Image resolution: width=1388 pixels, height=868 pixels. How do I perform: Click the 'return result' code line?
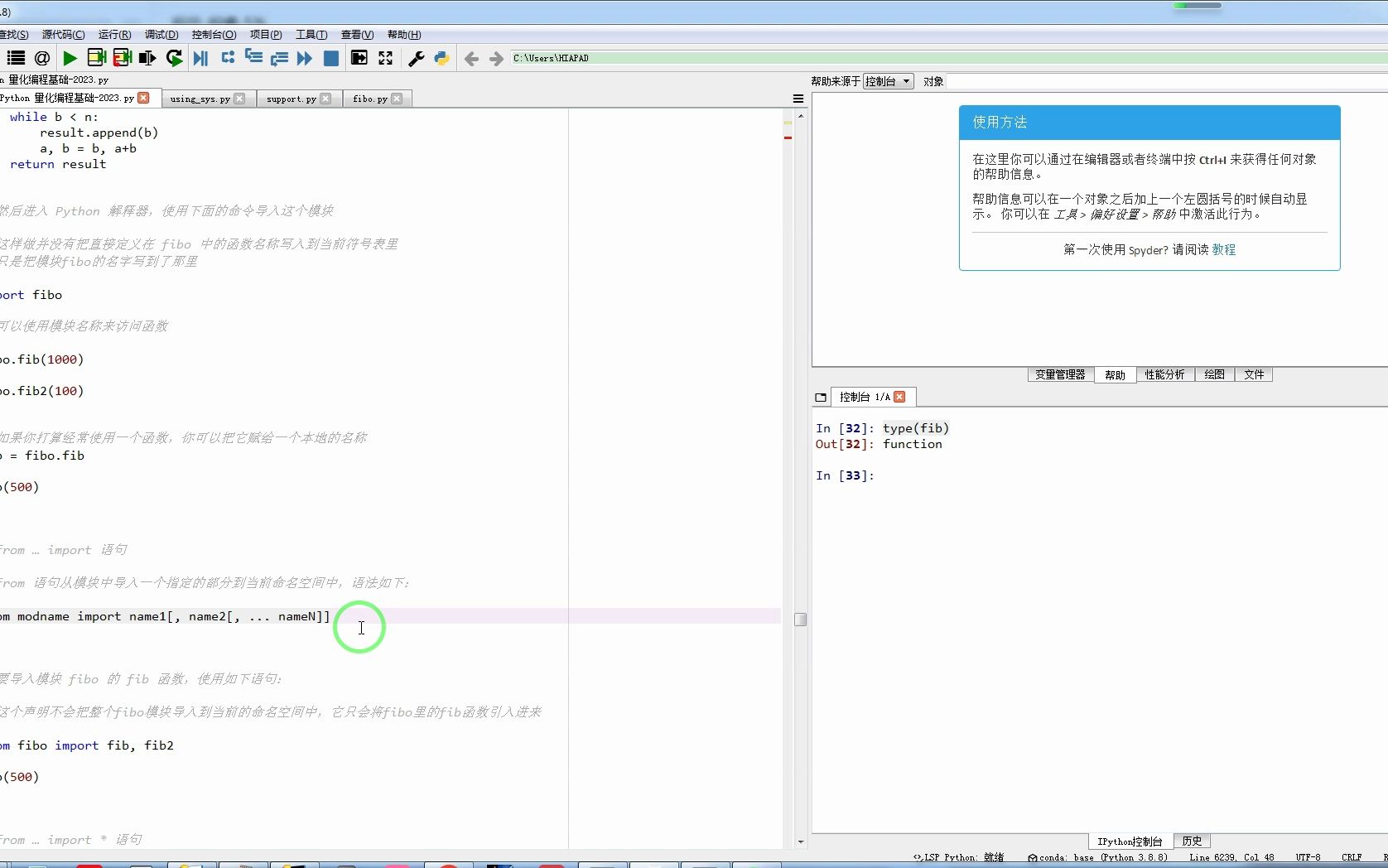(x=58, y=164)
